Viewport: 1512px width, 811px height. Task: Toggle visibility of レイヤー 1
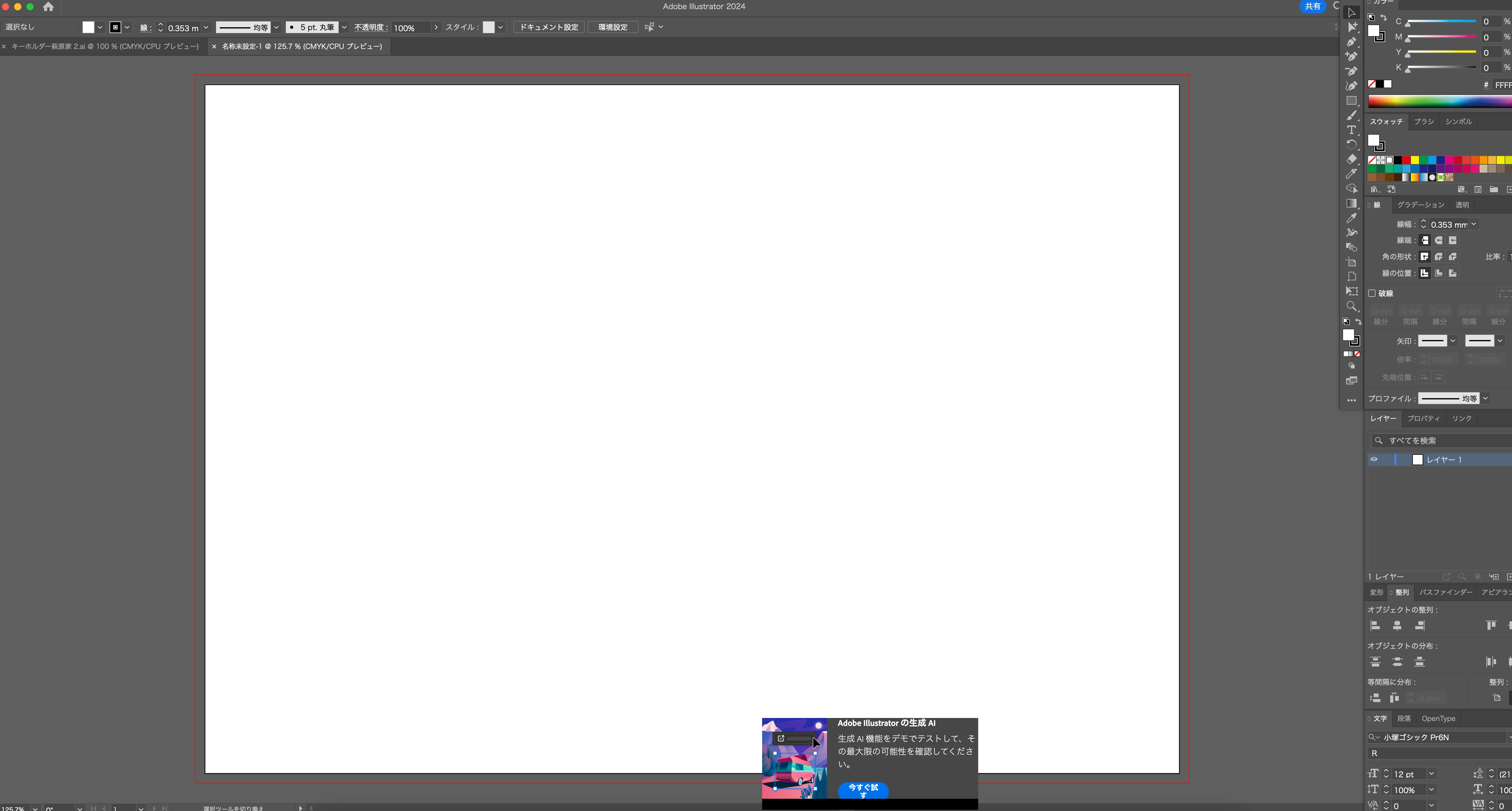point(1374,459)
